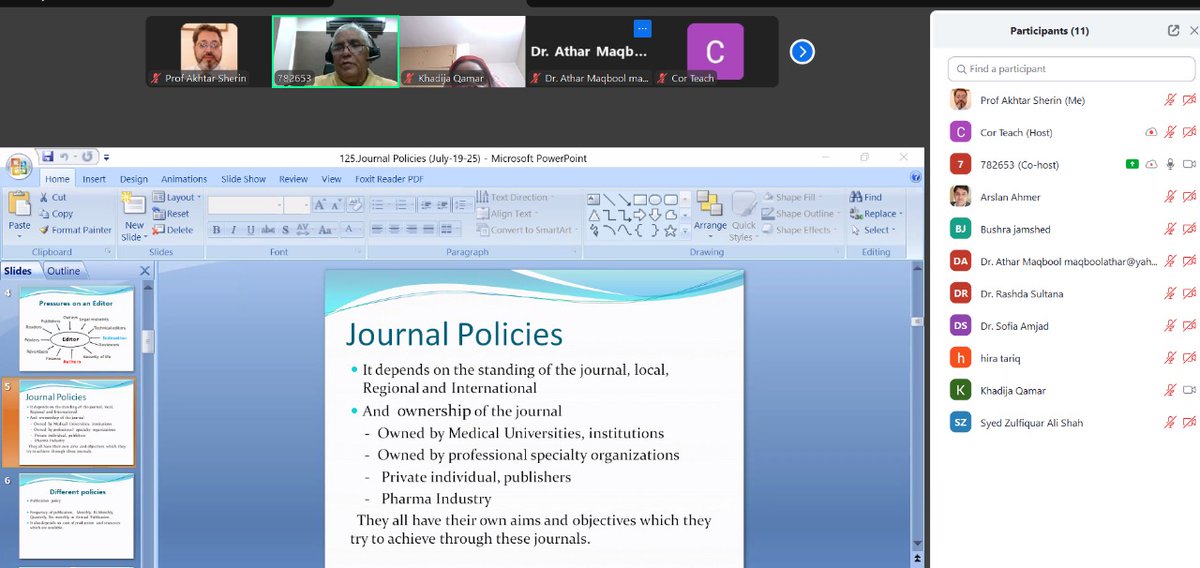The height and width of the screenshot is (568, 1200).
Task: Click Text Direction button
Action: coord(515,198)
